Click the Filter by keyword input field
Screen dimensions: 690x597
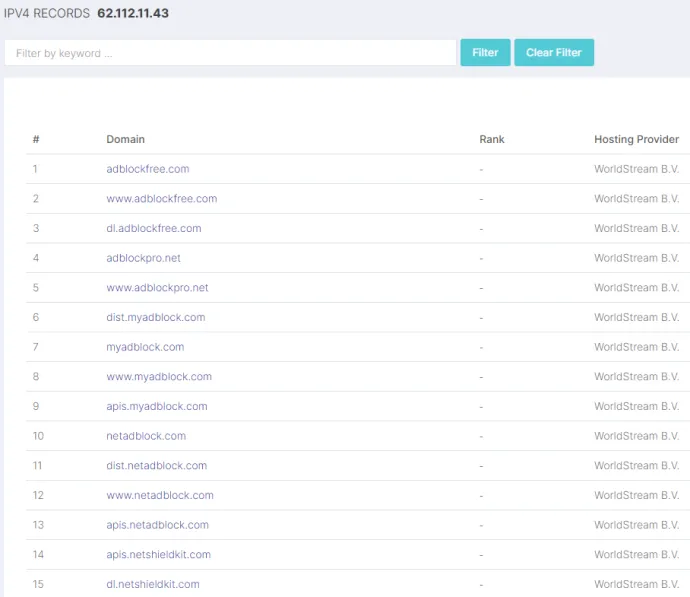click(230, 53)
